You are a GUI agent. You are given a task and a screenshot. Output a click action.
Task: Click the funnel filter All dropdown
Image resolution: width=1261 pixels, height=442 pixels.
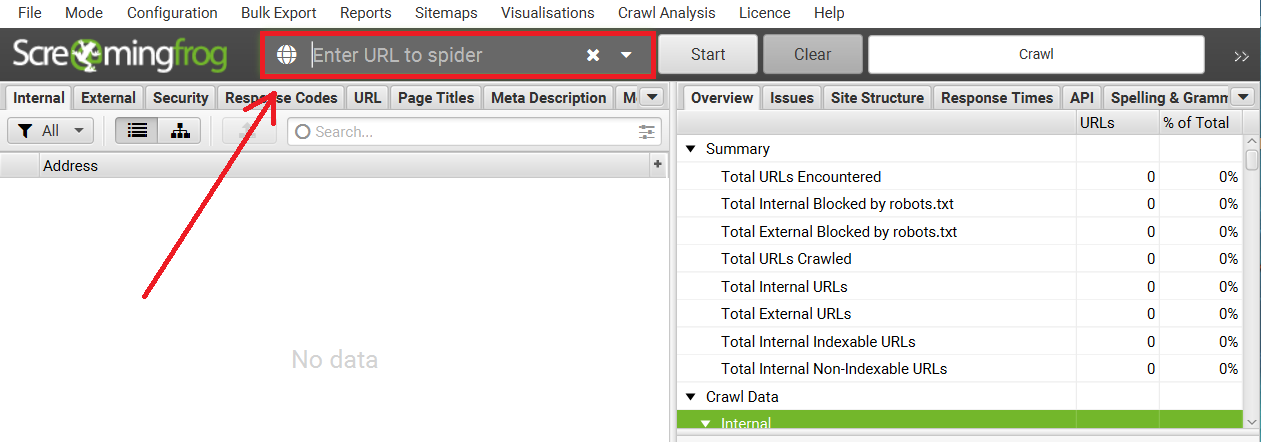(50, 131)
